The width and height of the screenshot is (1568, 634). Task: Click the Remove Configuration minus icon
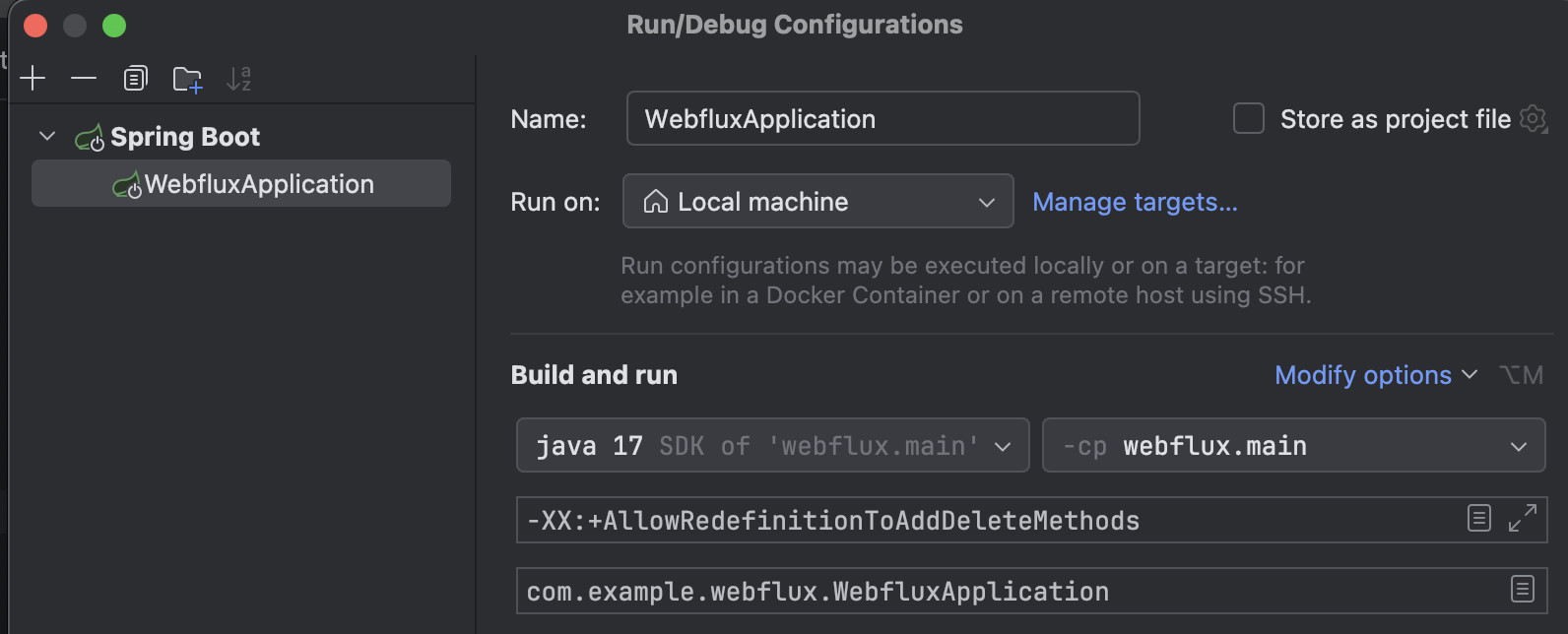[84, 79]
